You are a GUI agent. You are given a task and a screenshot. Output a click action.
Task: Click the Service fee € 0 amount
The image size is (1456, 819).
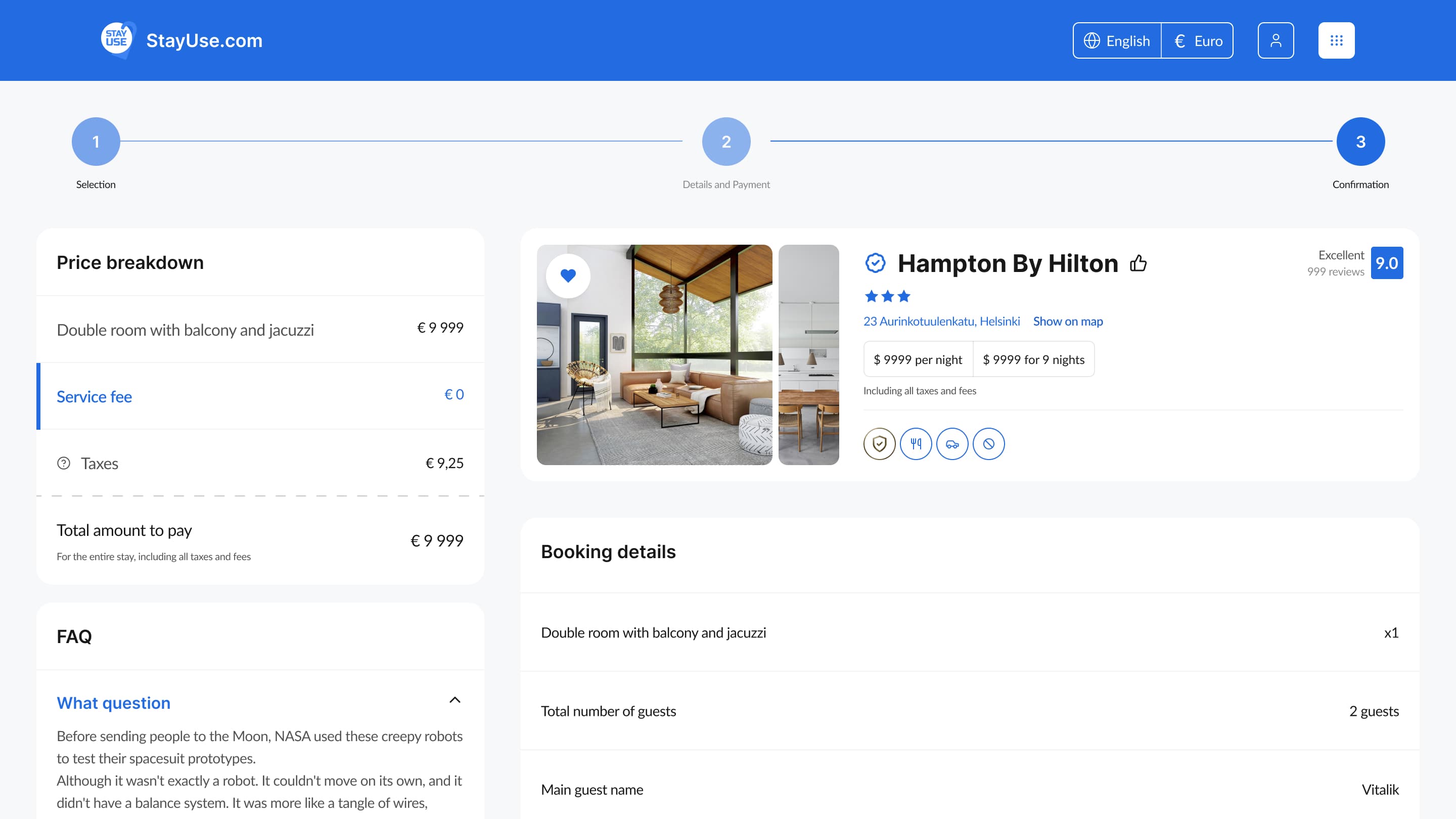point(454,394)
